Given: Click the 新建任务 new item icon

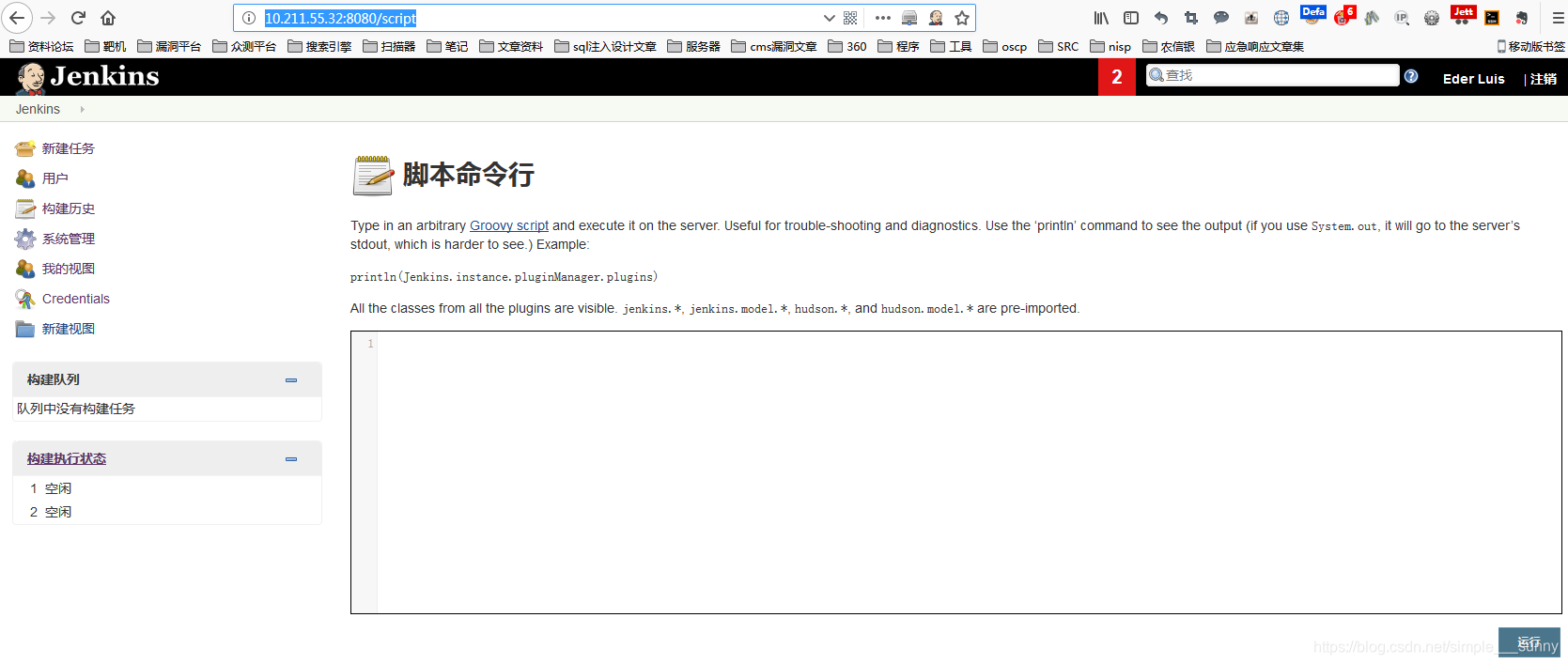Looking at the screenshot, I should click(x=25, y=148).
